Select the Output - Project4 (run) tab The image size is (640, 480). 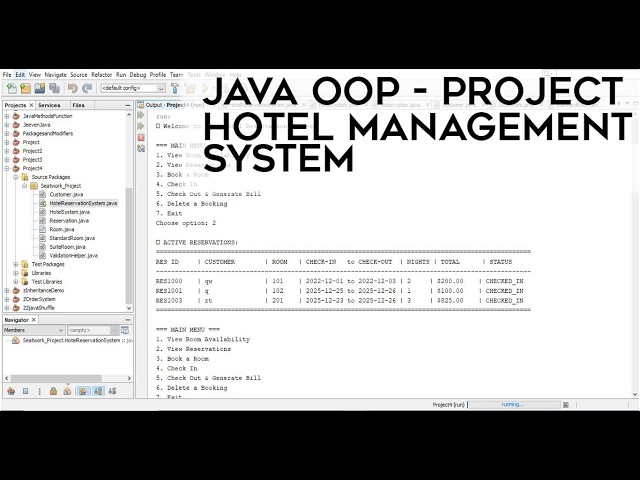pyautogui.click(x=175, y=105)
